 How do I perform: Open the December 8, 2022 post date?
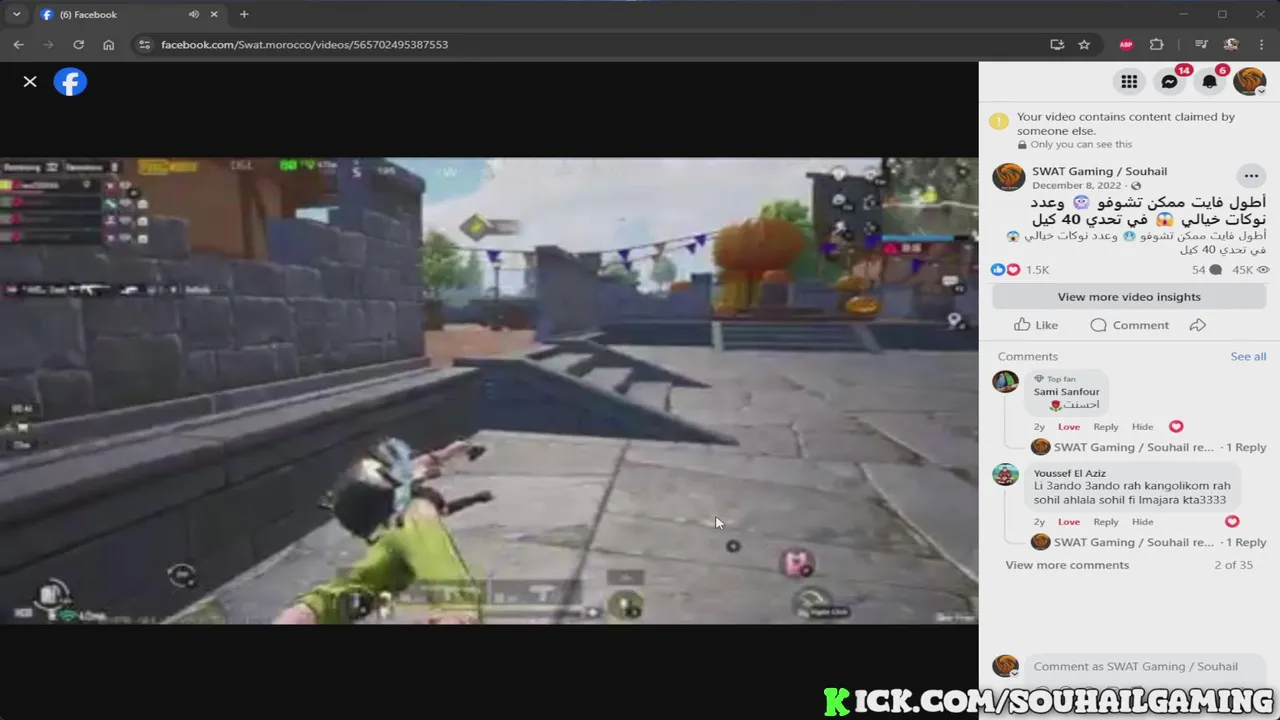[1079, 186]
